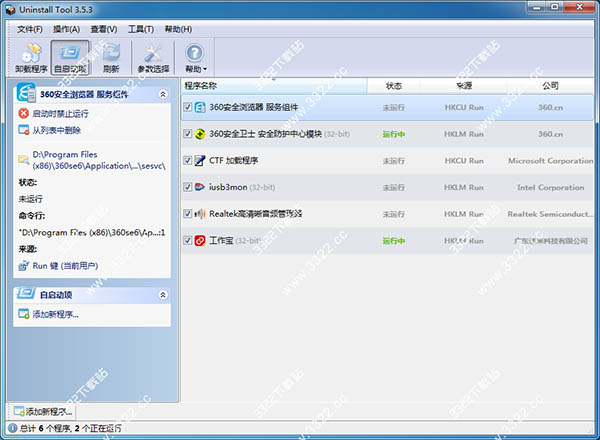Open the 查看(V) menu

pyautogui.click(x=104, y=29)
